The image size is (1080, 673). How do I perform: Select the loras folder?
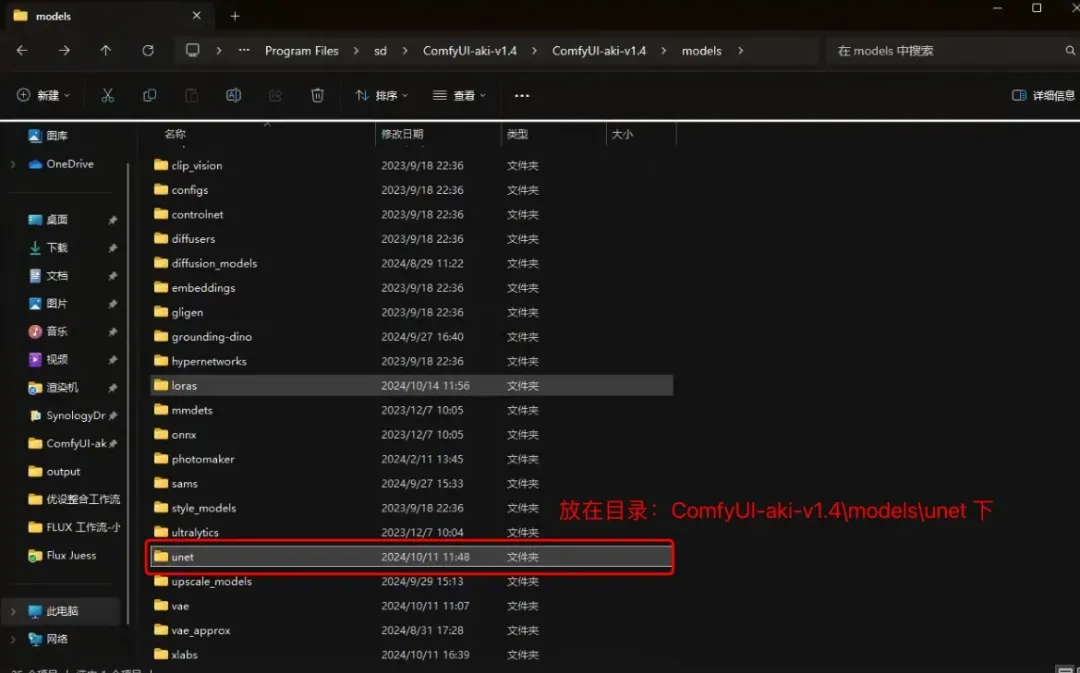[x=411, y=386]
